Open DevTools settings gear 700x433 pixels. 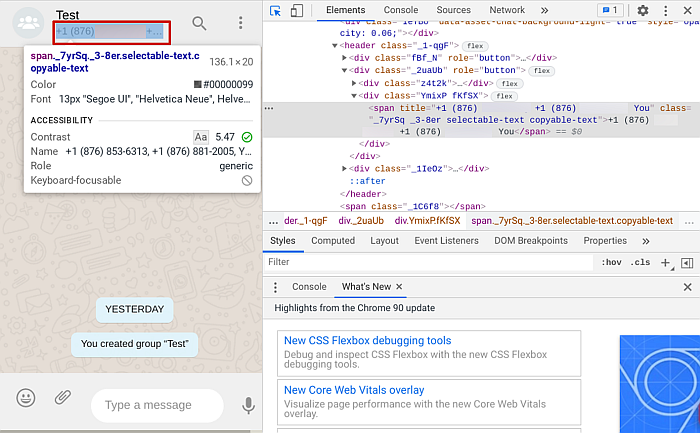(642, 10)
